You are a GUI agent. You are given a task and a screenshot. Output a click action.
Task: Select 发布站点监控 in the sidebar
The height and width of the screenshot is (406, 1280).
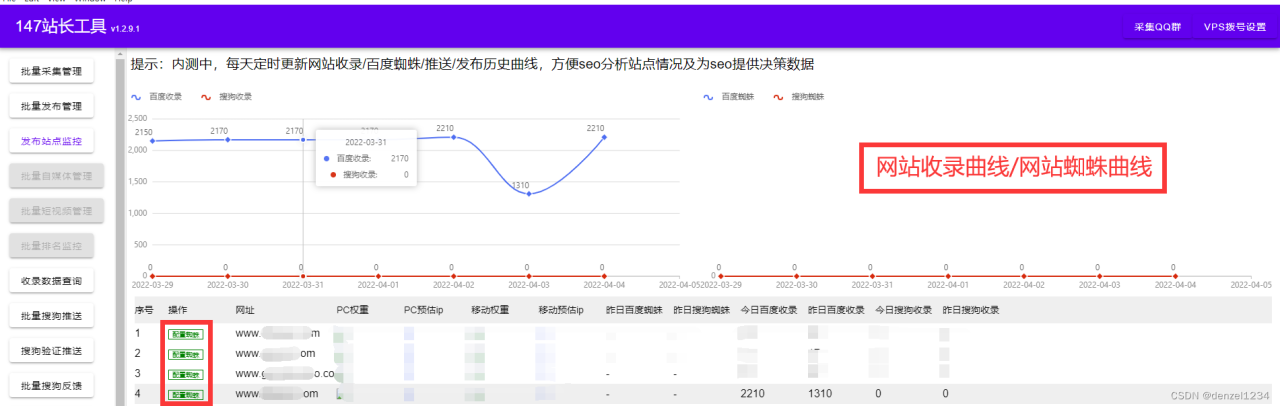coord(51,141)
